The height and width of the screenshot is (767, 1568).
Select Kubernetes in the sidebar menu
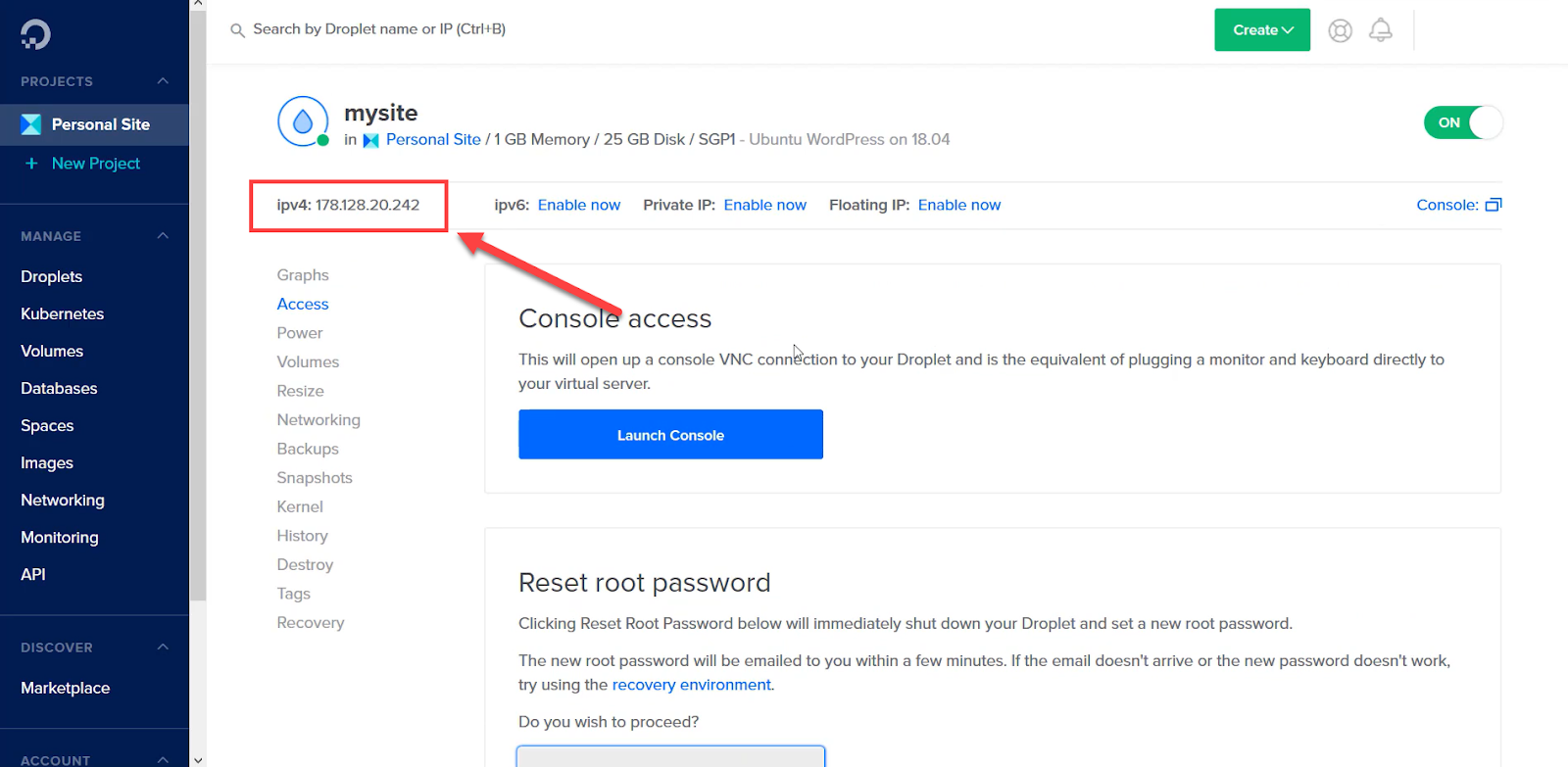click(63, 314)
